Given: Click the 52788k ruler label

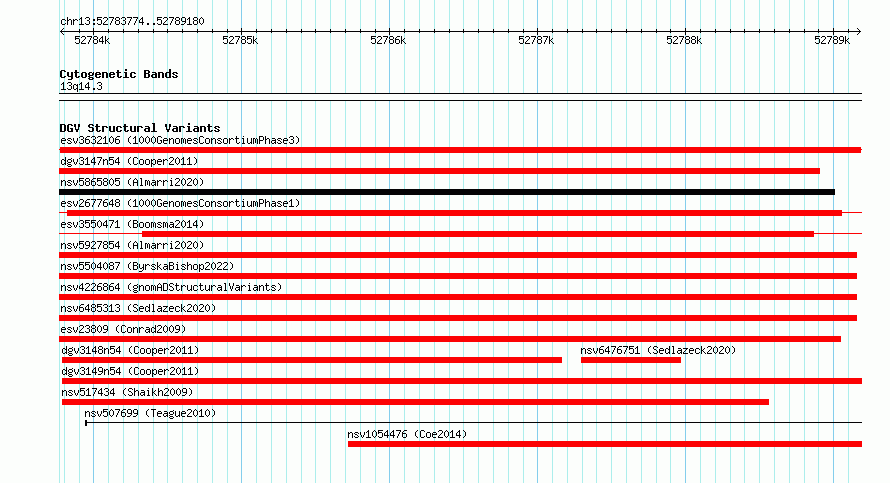Looking at the screenshot, I should pos(684,40).
